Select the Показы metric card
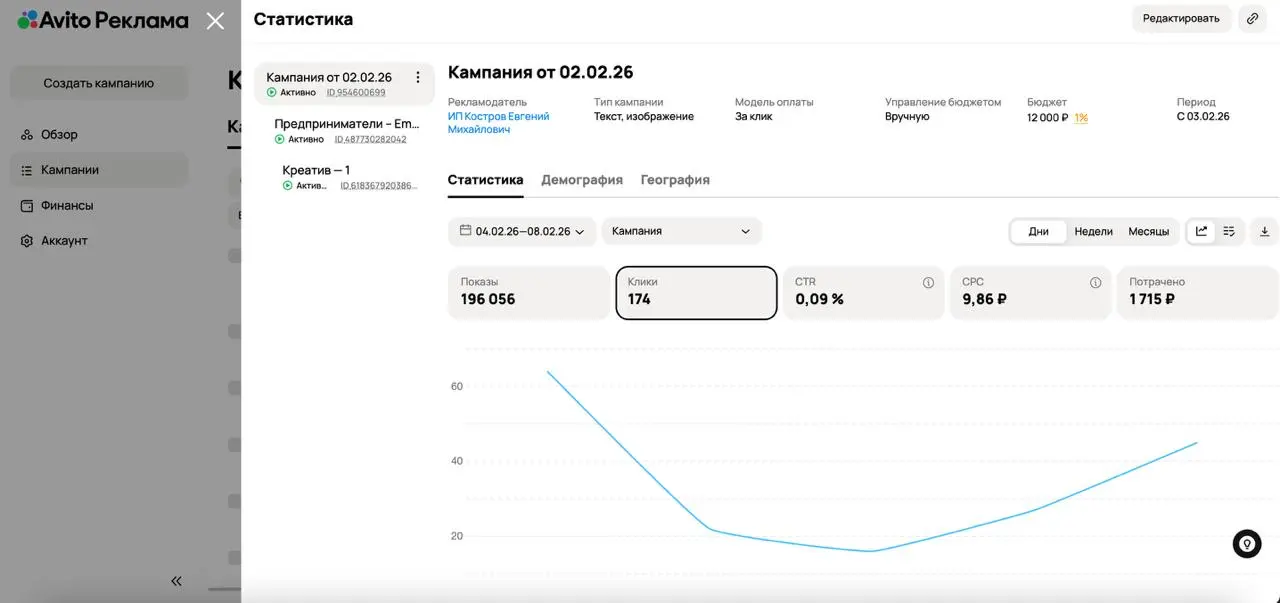The height and width of the screenshot is (603, 1280). pyautogui.click(x=529, y=293)
